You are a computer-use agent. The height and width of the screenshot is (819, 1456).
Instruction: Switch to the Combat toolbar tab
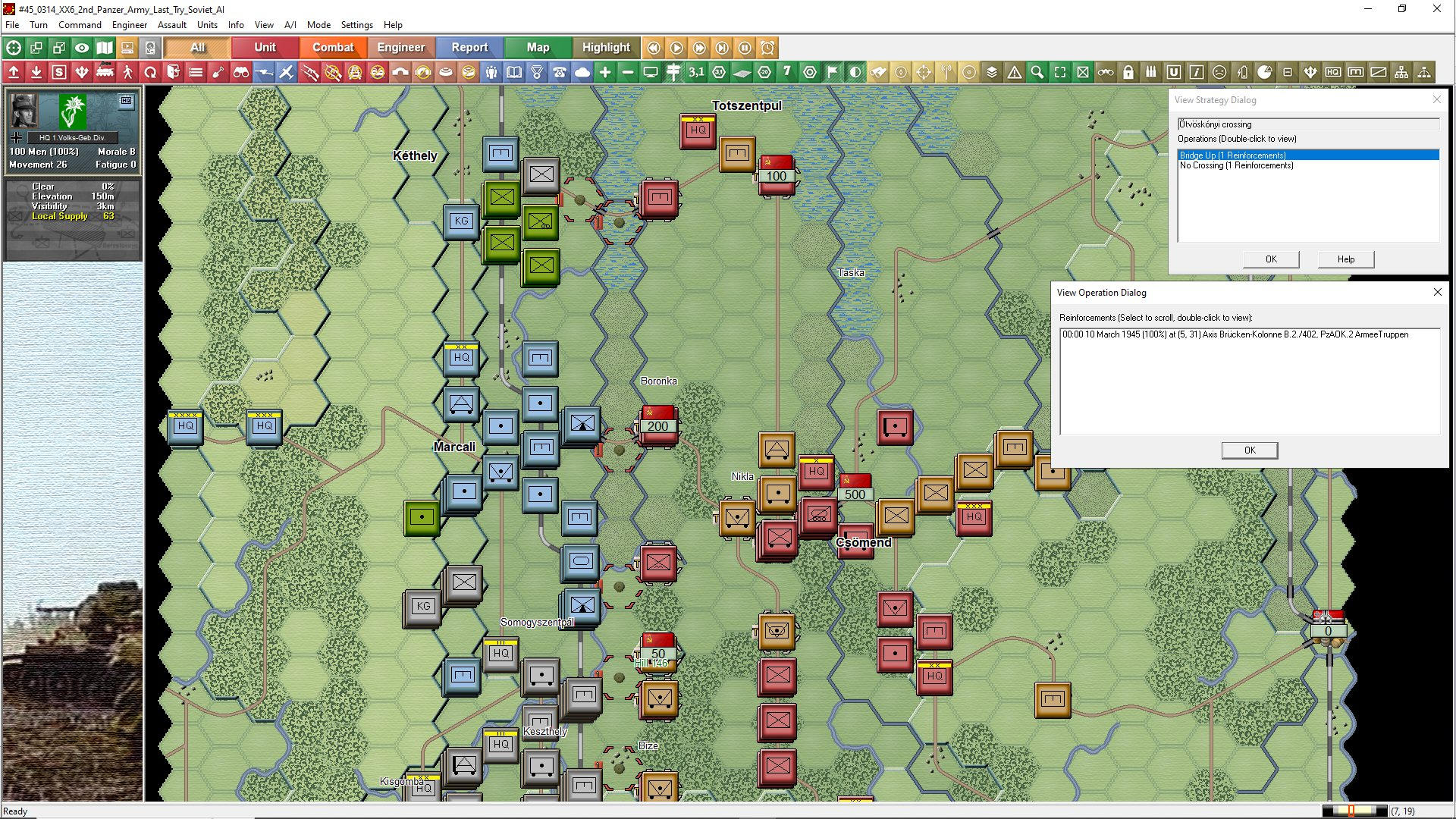click(x=333, y=47)
